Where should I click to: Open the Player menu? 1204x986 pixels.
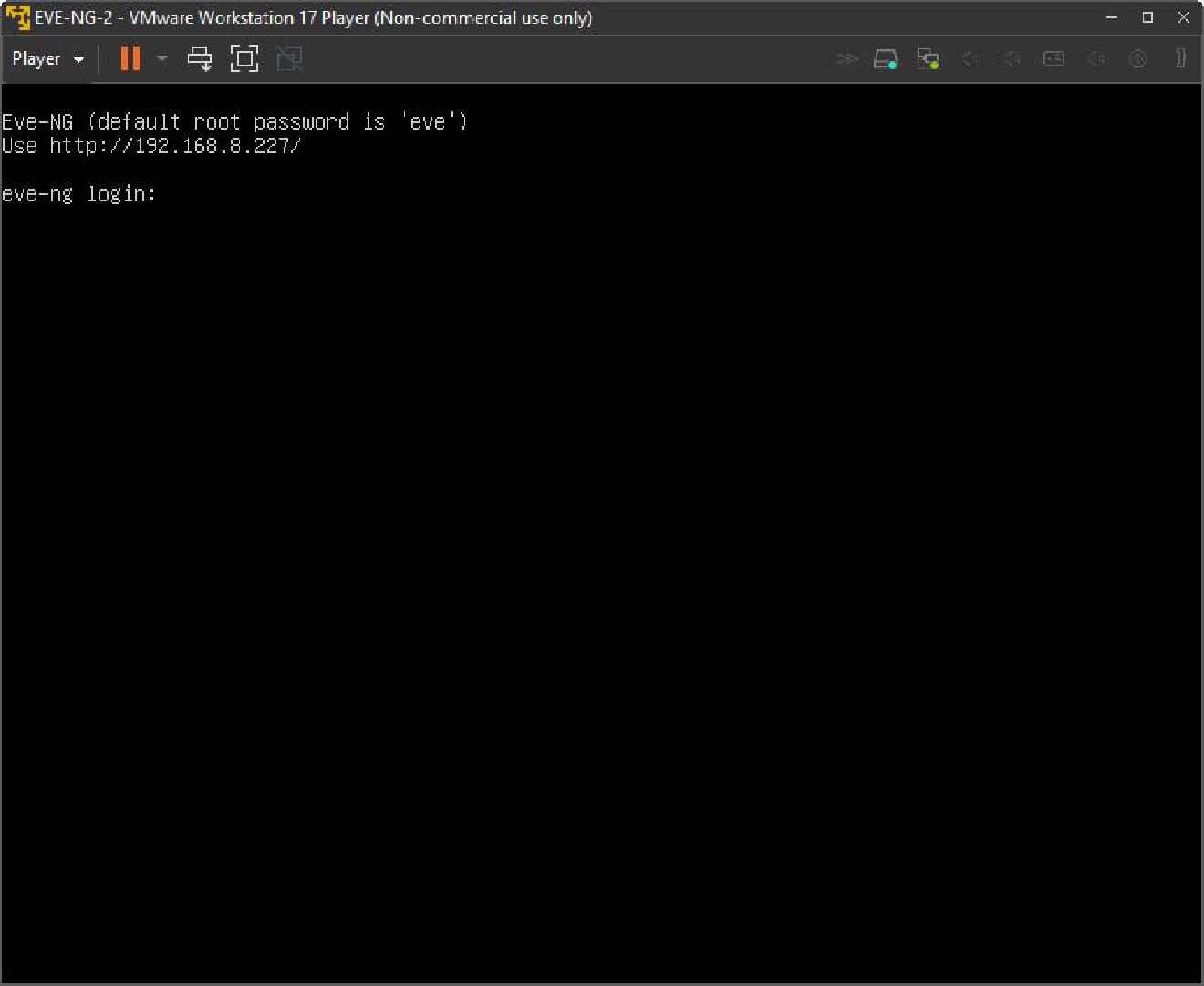tap(47, 59)
